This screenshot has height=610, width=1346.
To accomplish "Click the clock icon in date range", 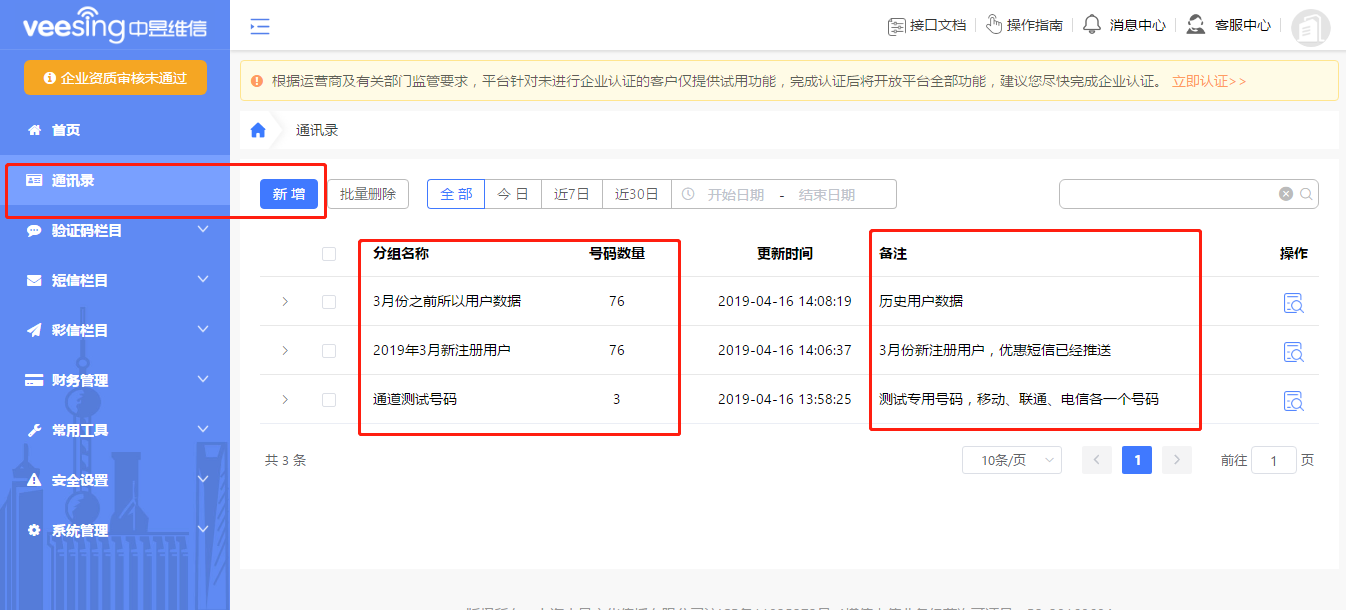I will pos(688,194).
